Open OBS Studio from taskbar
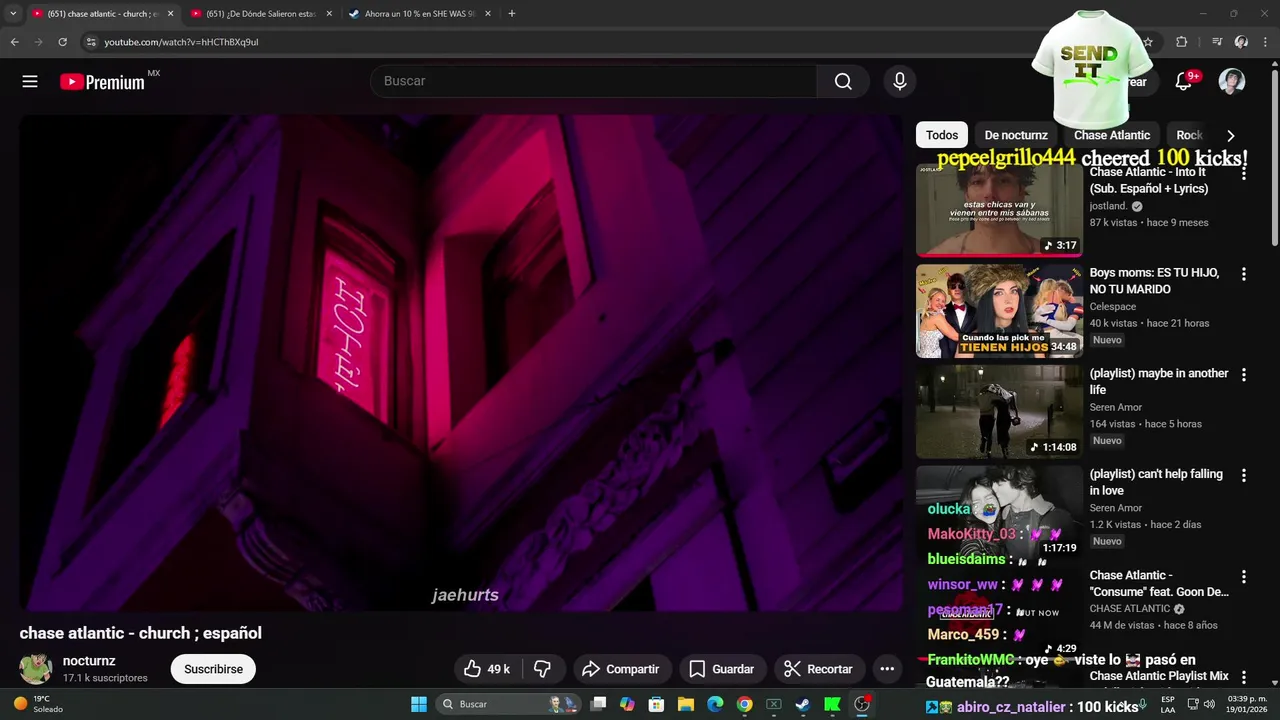This screenshot has width=1280, height=720. tap(862, 704)
